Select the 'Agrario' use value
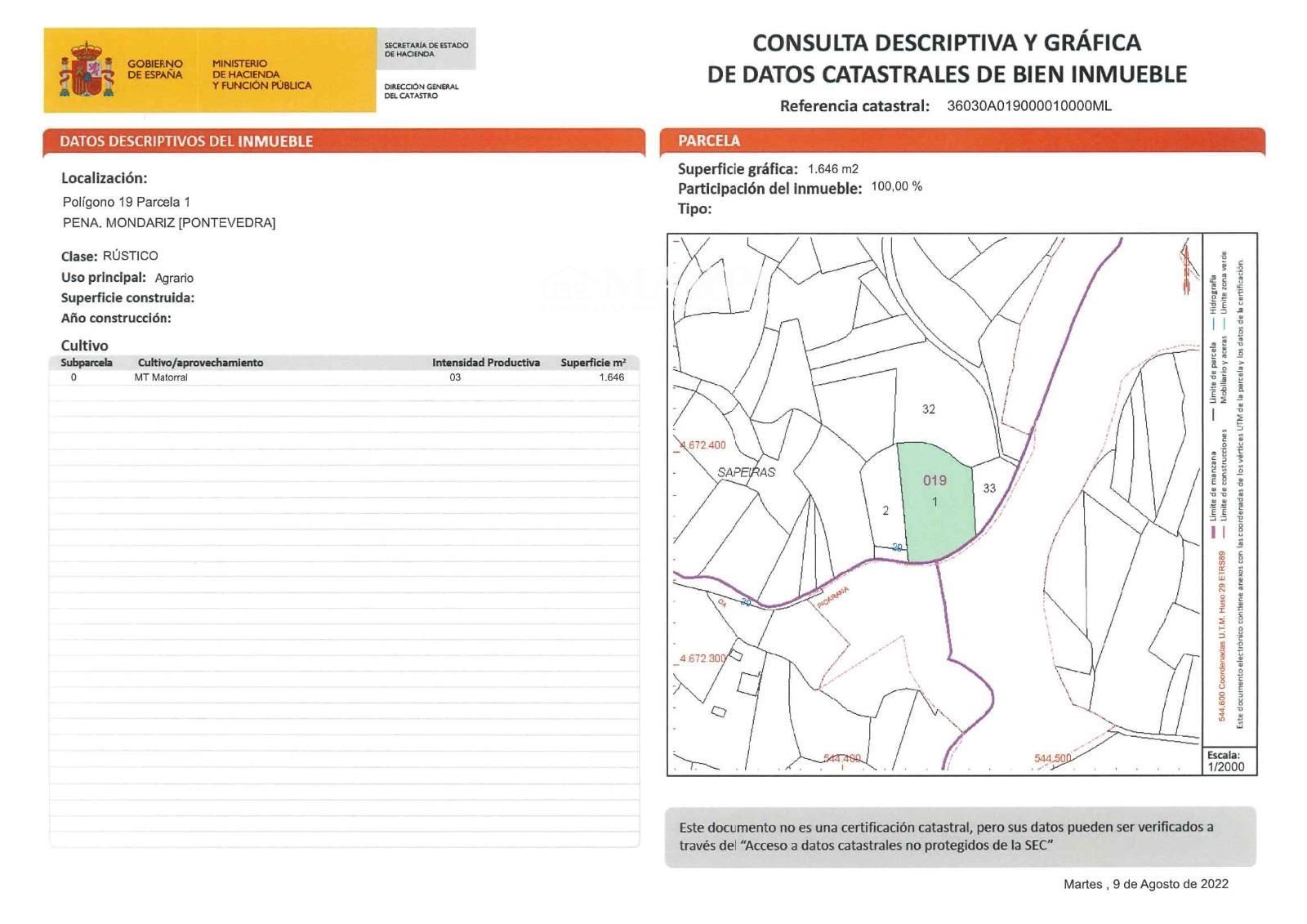Image resolution: width=1307 pixels, height=924 pixels. click(x=174, y=278)
